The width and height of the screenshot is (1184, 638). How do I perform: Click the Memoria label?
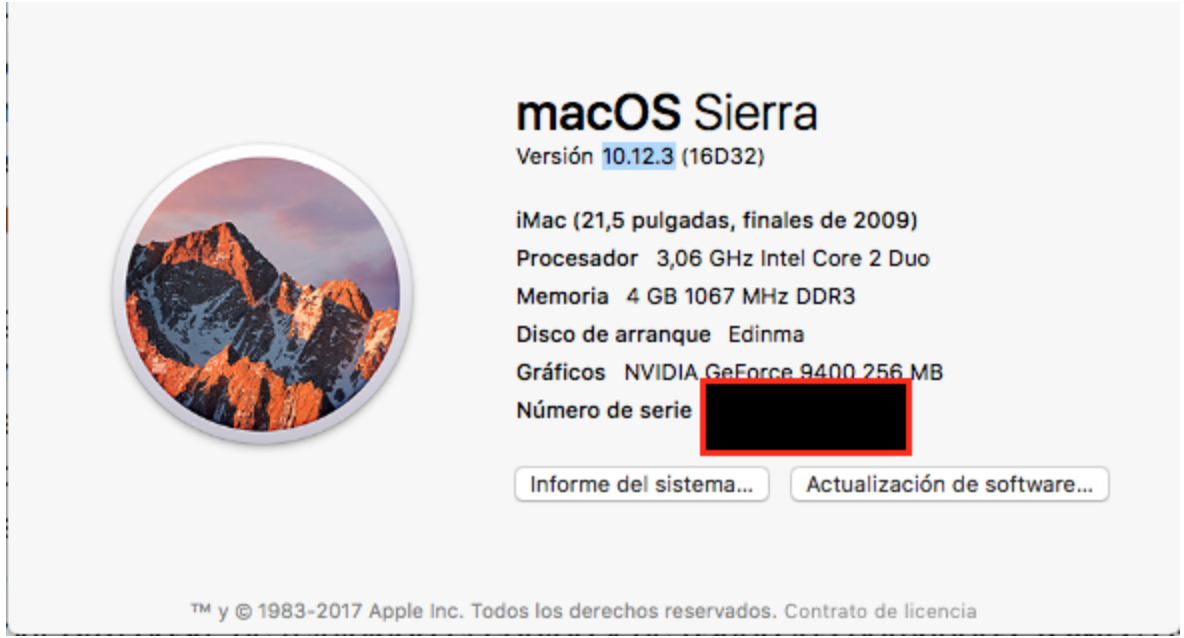[x=562, y=296]
